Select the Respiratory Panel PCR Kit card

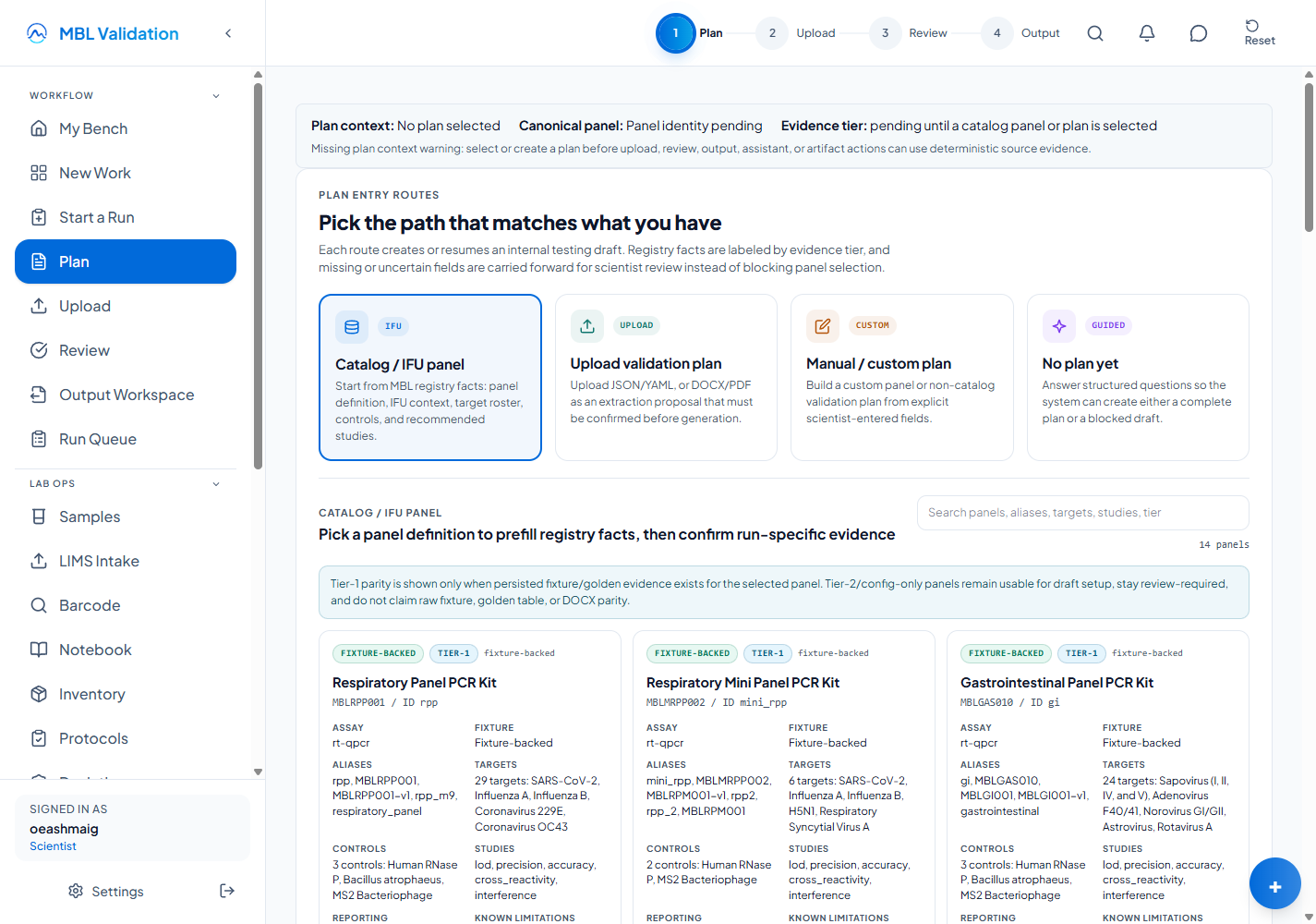[x=470, y=777]
